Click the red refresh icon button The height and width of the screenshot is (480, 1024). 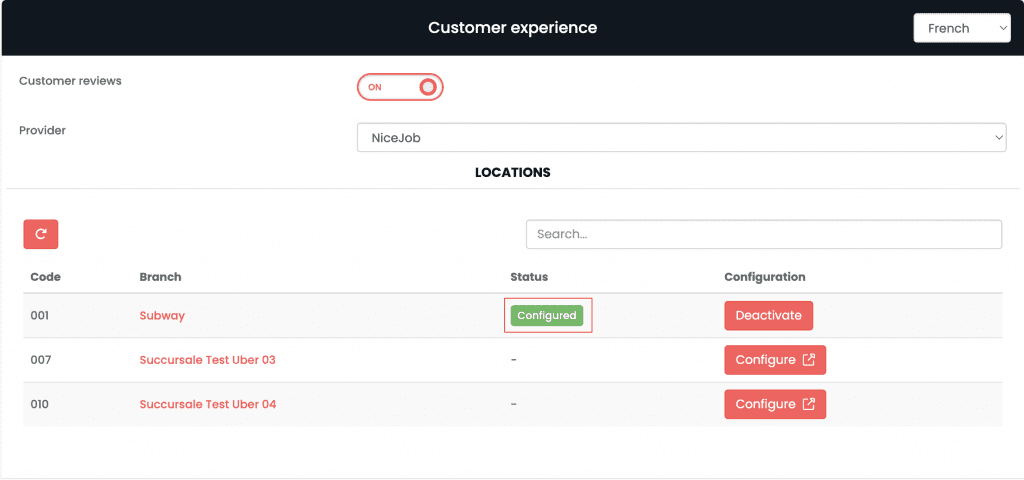(x=40, y=234)
